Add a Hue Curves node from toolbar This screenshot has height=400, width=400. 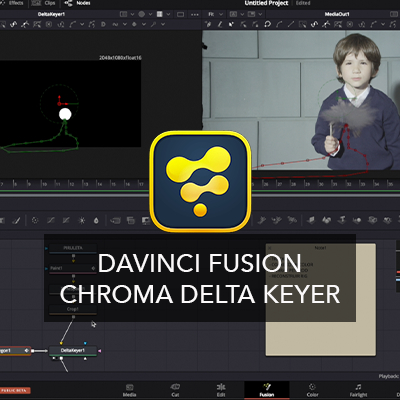pyautogui.click(x=66, y=220)
